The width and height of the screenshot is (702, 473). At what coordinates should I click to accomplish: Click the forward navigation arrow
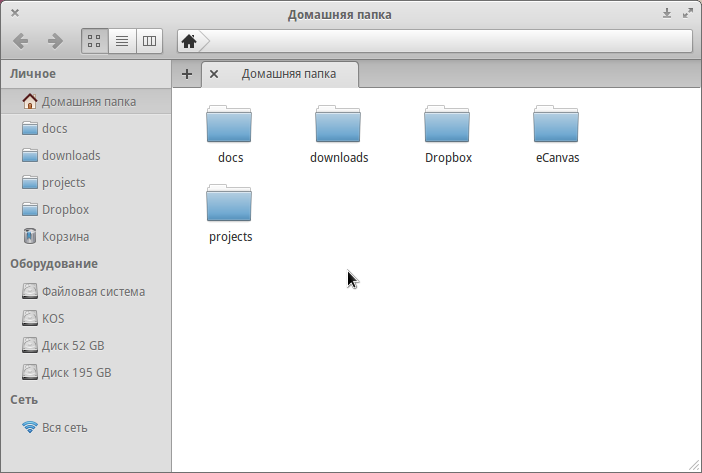point(55,41)
